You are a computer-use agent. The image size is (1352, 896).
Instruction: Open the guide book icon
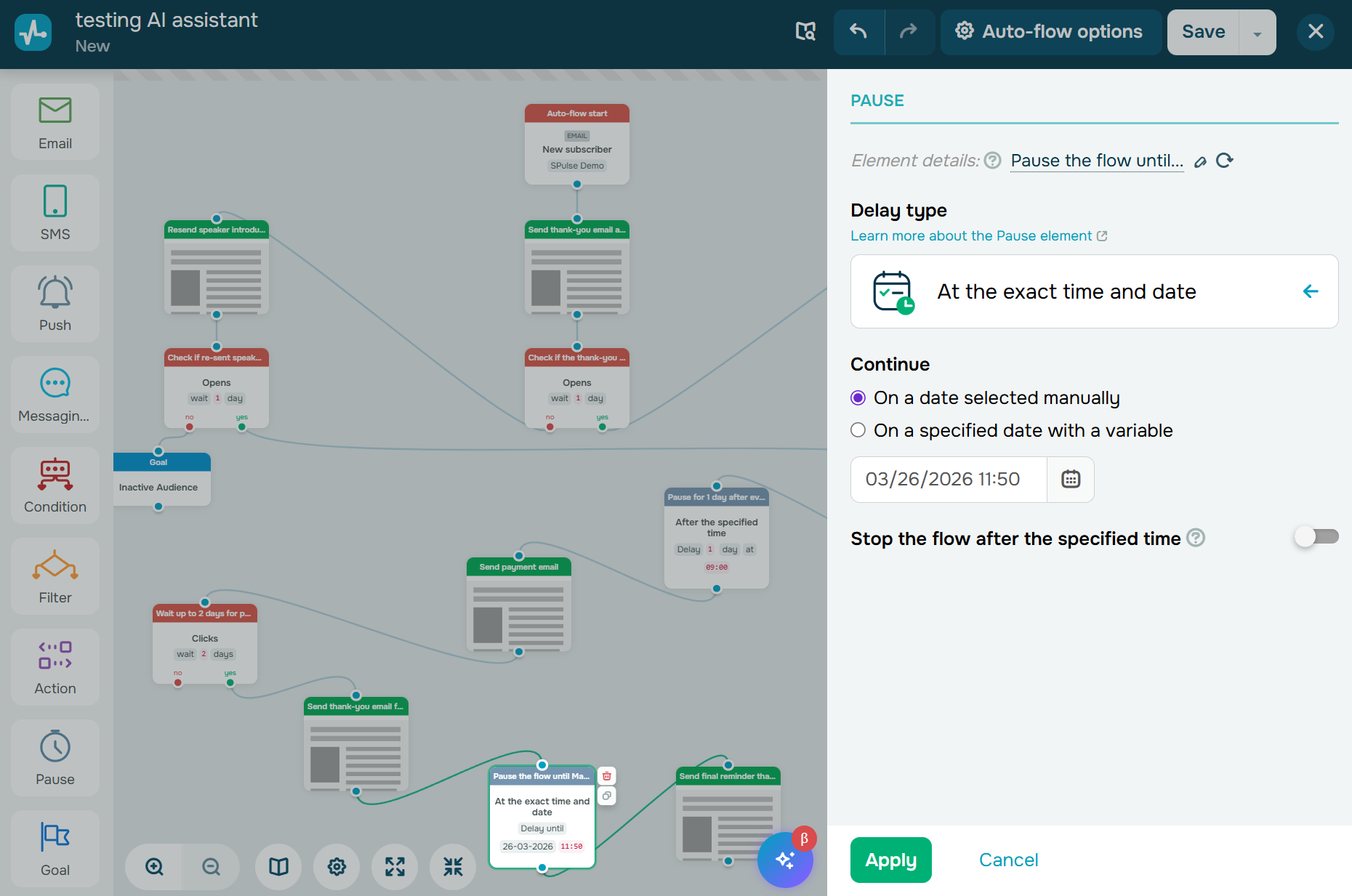[x=278, y=866]
